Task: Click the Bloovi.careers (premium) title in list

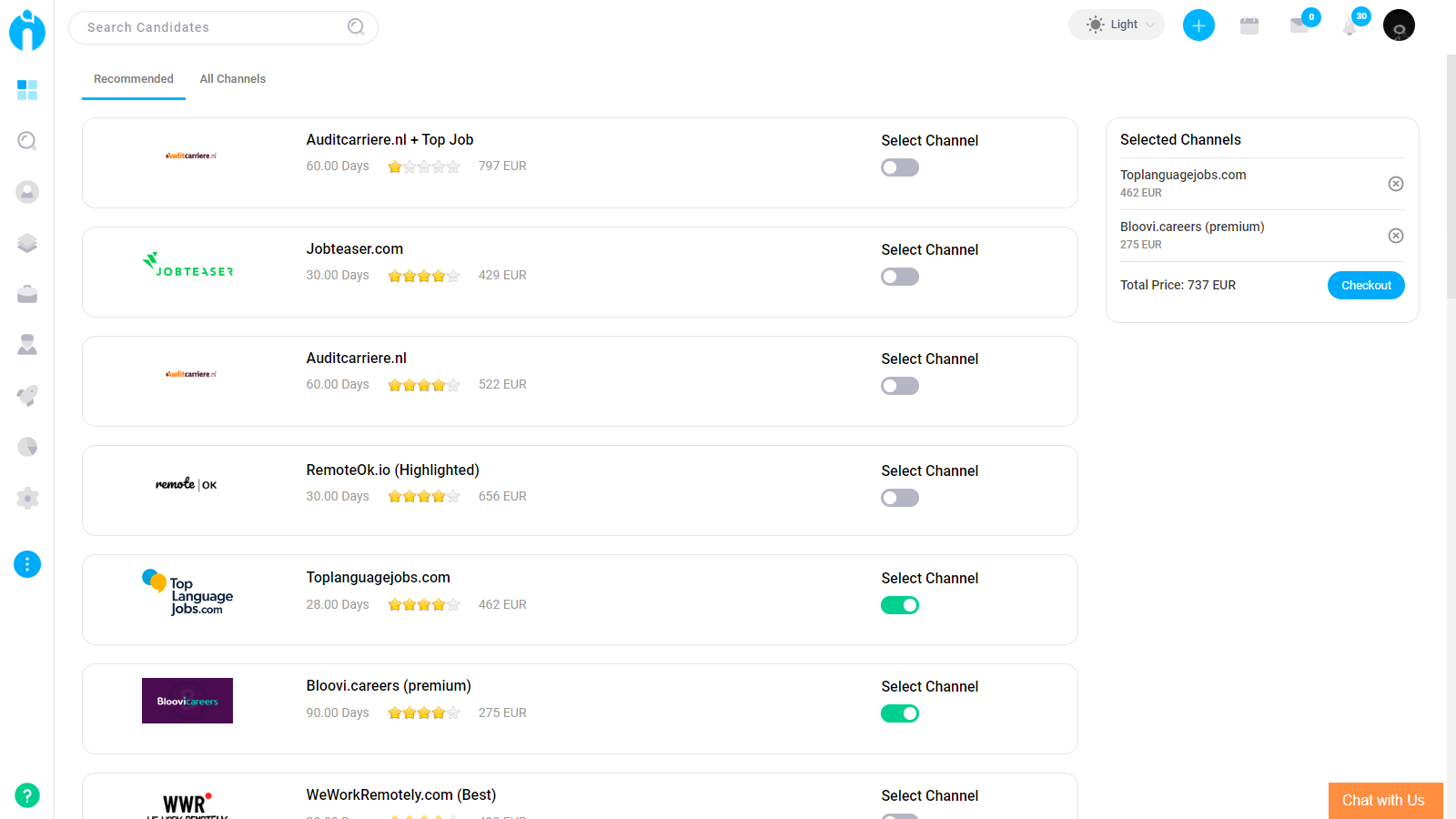Action: 389,686
